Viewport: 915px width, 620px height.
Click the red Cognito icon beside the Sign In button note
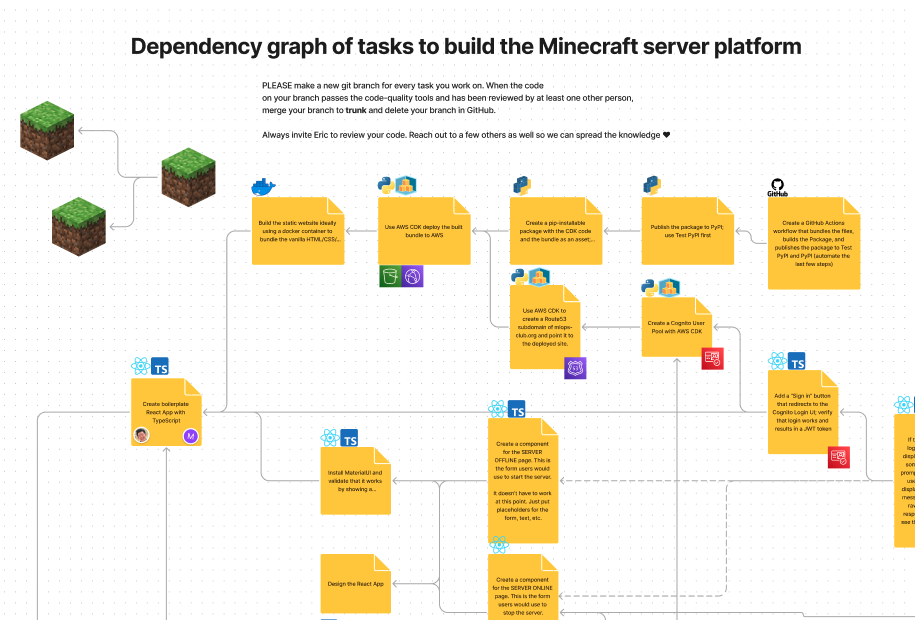click(x=837, y=459)
